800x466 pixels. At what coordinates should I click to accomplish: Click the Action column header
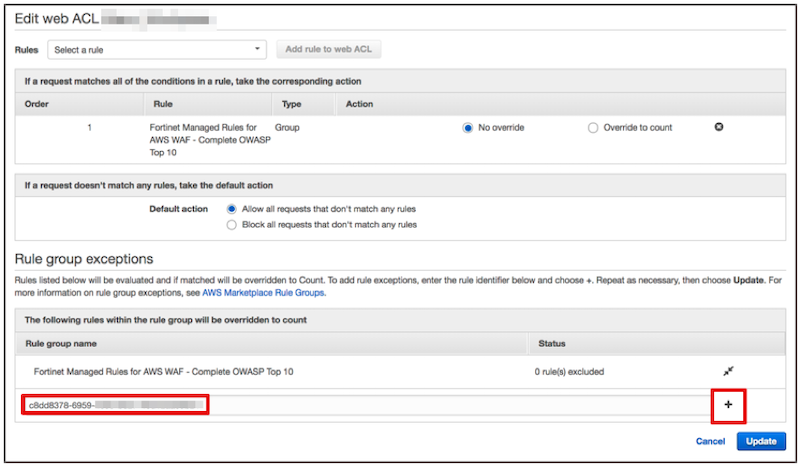[359, 103]
